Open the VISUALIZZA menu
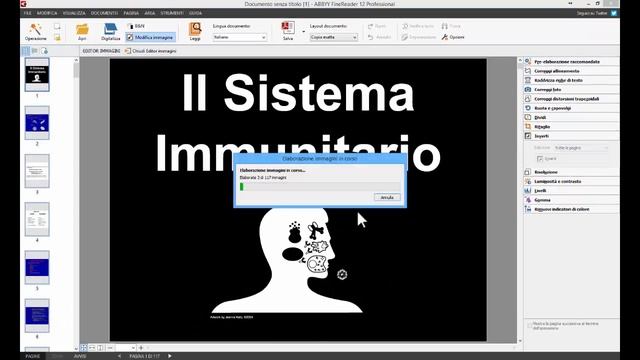The width and height of the screenshot is (640, 360). coord(74,13)
